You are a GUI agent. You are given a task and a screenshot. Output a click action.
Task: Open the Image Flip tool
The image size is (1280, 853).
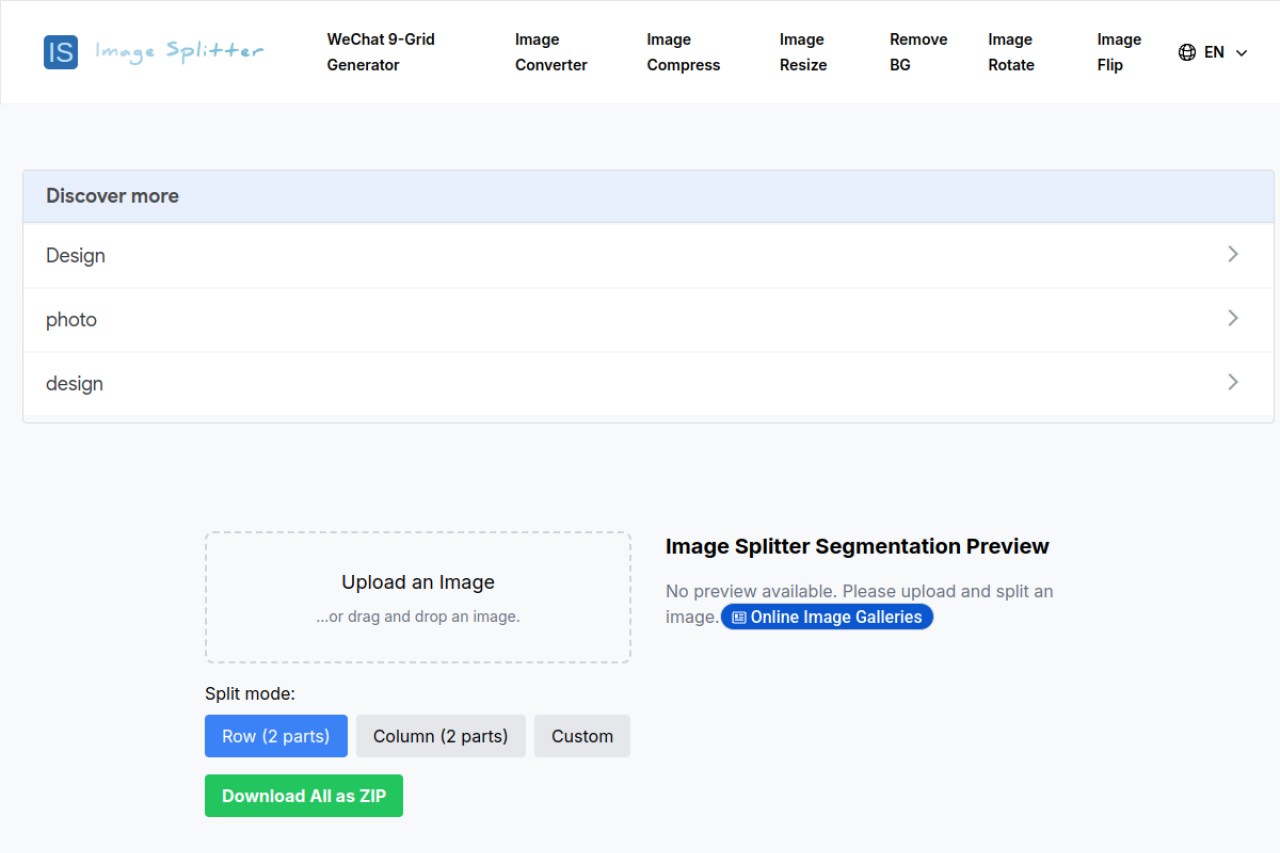click(1119, 52)
